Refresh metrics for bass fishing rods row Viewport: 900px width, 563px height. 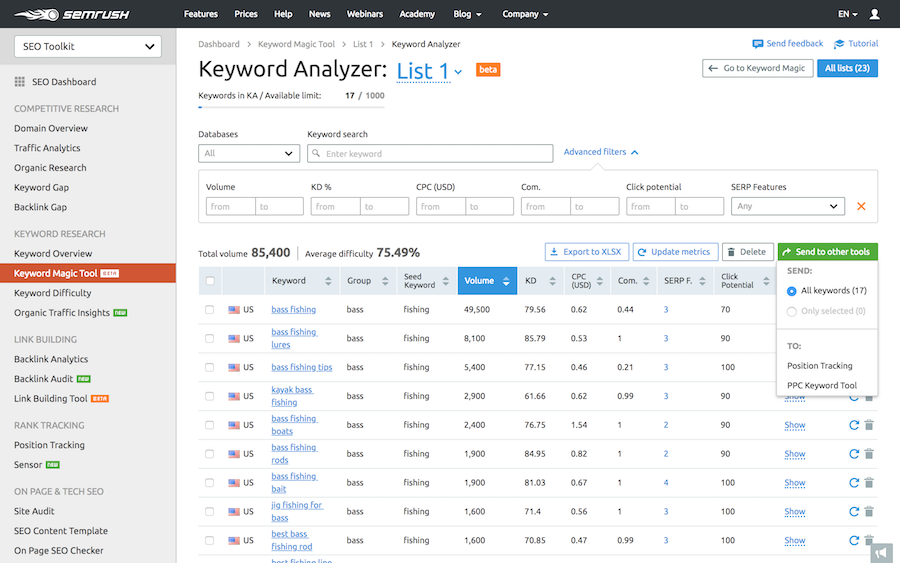point(854,453)
